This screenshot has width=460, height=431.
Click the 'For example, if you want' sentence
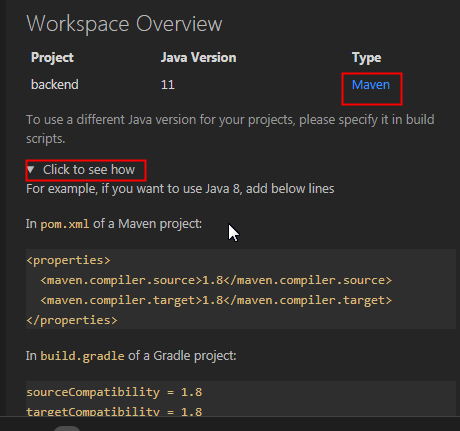[x=180, y=189]
